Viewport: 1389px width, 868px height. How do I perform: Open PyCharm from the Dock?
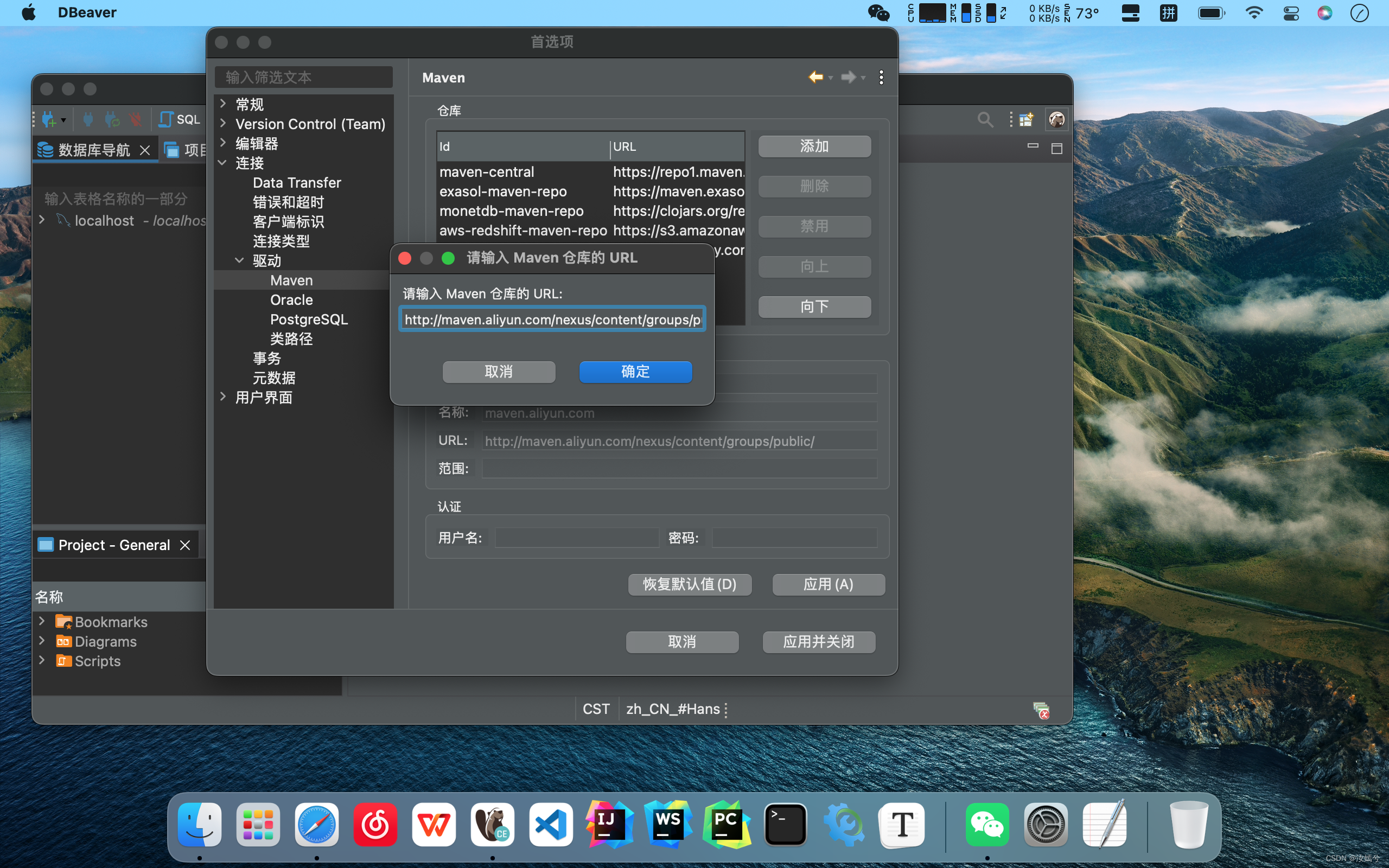tap(727, 825)
